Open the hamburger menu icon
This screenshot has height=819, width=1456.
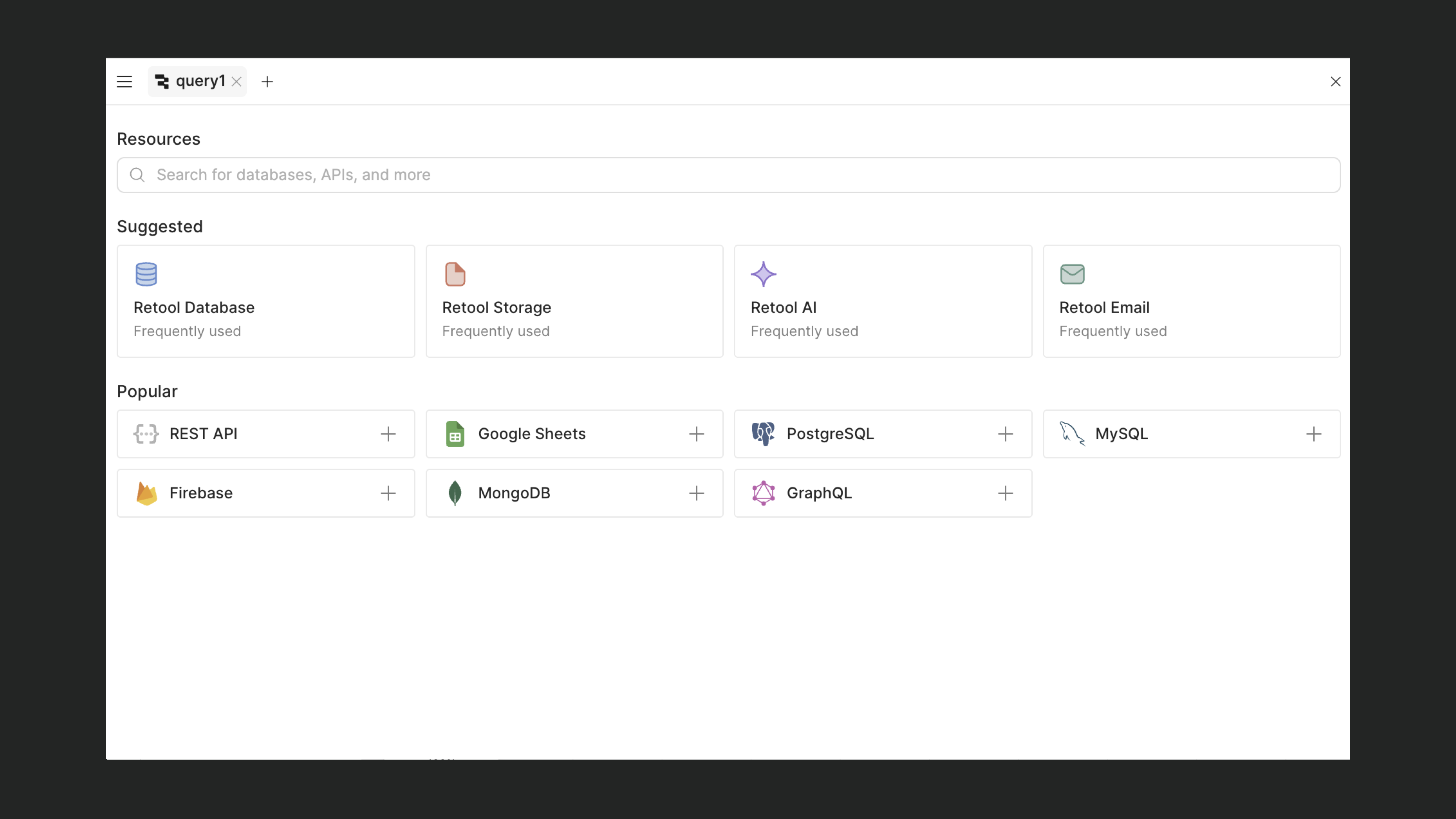click(x=124, y=81)
